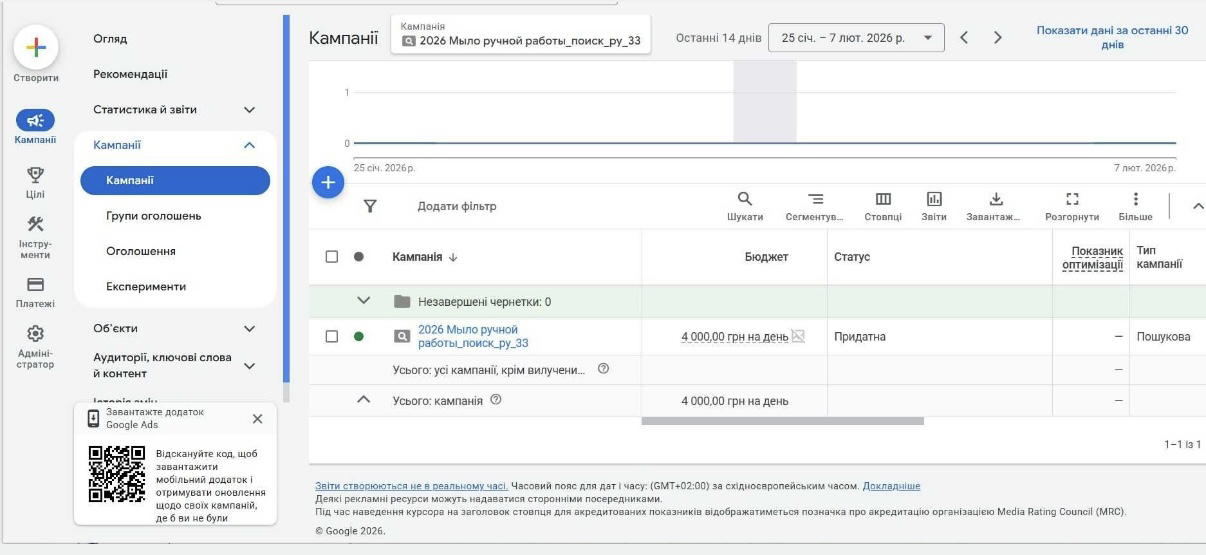Open Експерименти in the sidebar
Viewport: 1206px width, 555px height.
pyautogui.click(x=146, y=286)
